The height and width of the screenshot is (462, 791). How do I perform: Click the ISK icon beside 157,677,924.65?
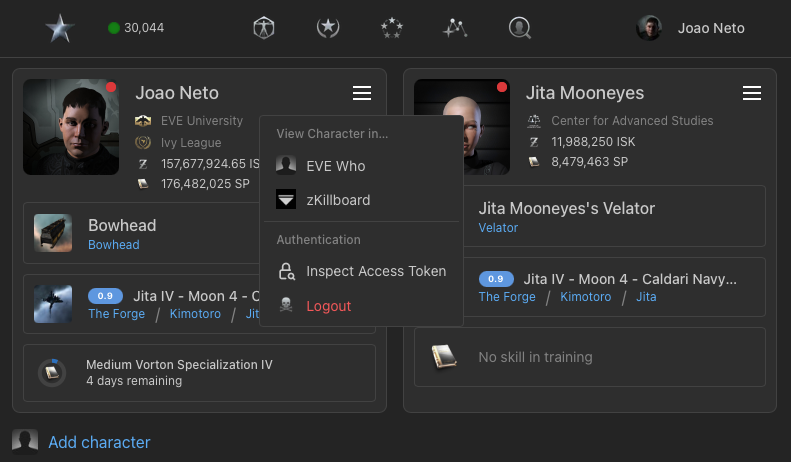click(143, 164)
